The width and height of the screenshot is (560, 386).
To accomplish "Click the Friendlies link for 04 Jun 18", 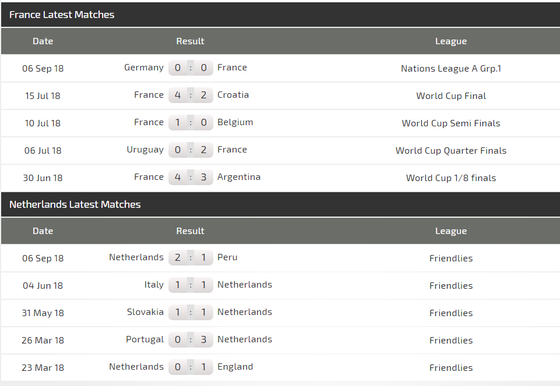I will click(x=451, y=286).
